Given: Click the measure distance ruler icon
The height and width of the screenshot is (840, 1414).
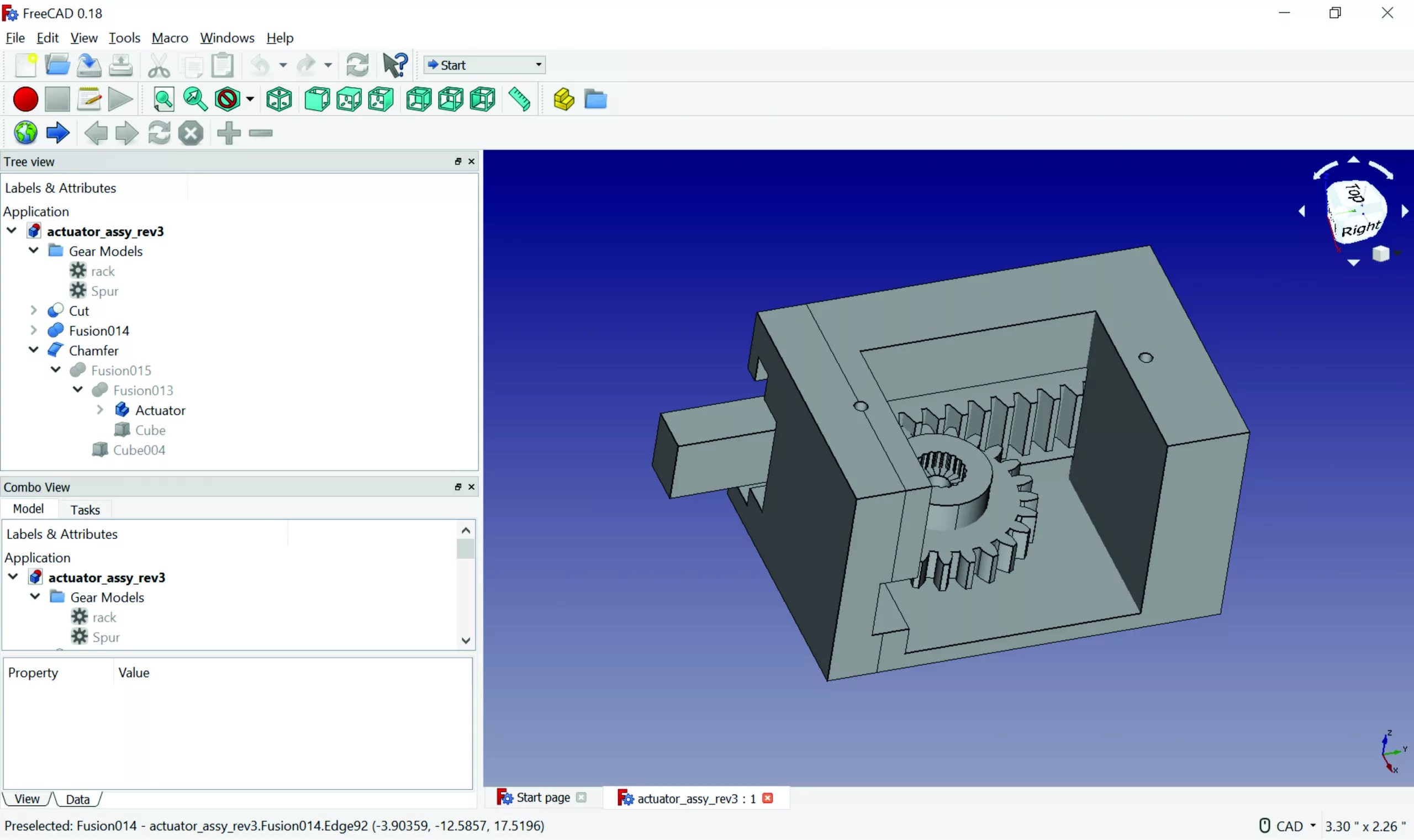Looking at the screenshot, I should 519,99.
